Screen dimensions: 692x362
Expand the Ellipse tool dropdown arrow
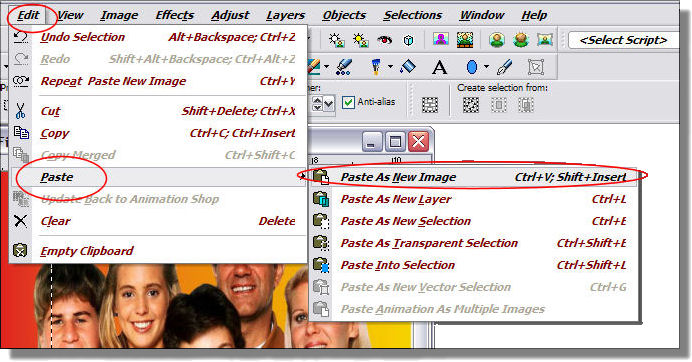click(486, 67)
